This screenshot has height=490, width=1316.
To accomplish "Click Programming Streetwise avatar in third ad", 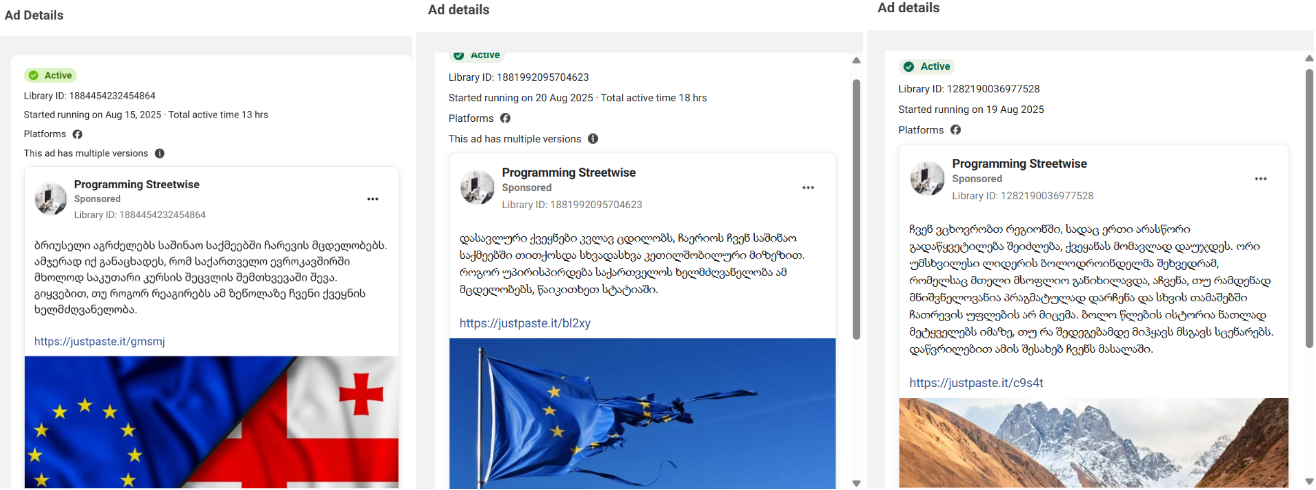I will pyautogui.click(x=927, y=178).
